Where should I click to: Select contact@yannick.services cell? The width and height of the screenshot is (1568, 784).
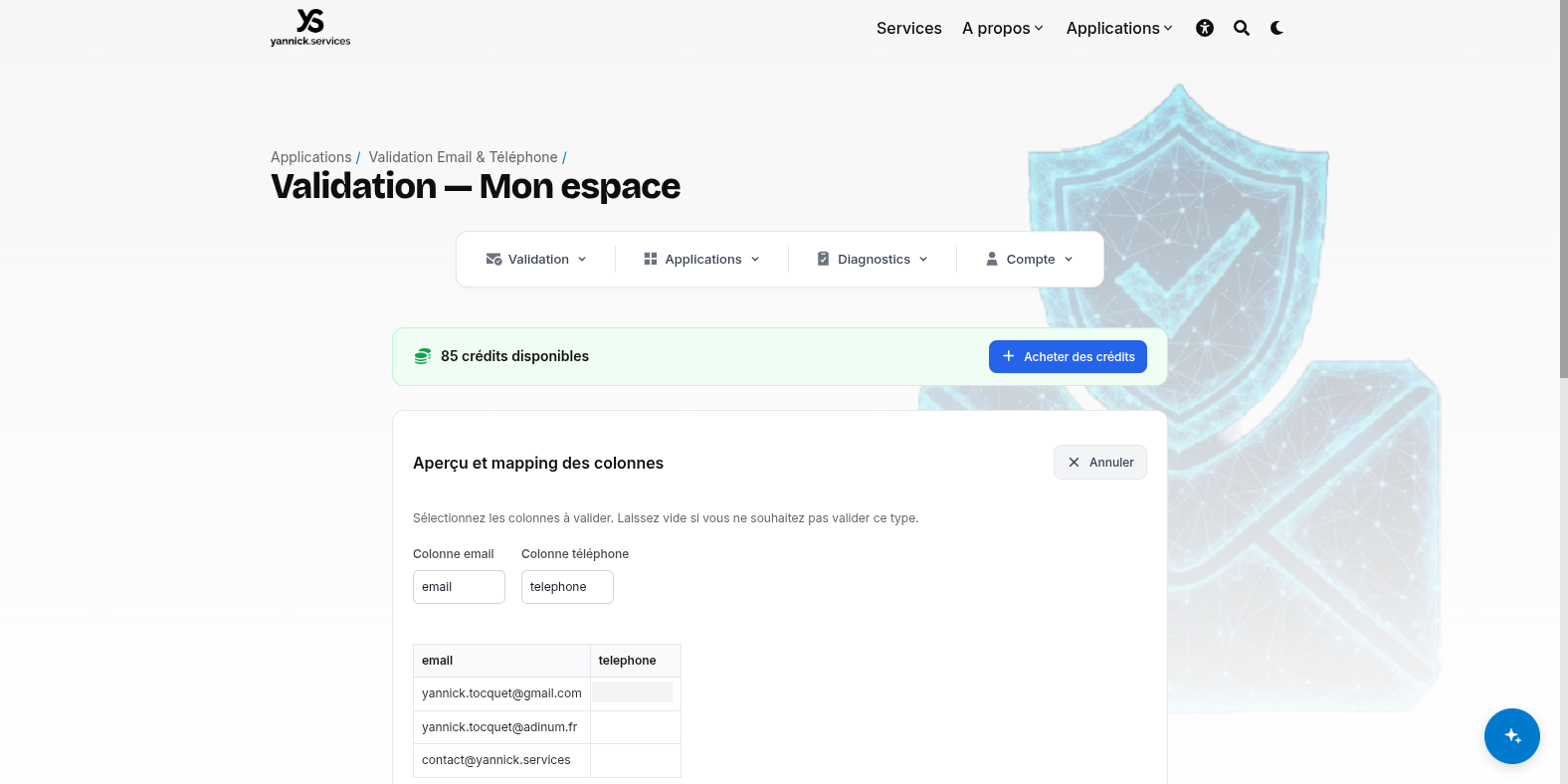[501, 760]
